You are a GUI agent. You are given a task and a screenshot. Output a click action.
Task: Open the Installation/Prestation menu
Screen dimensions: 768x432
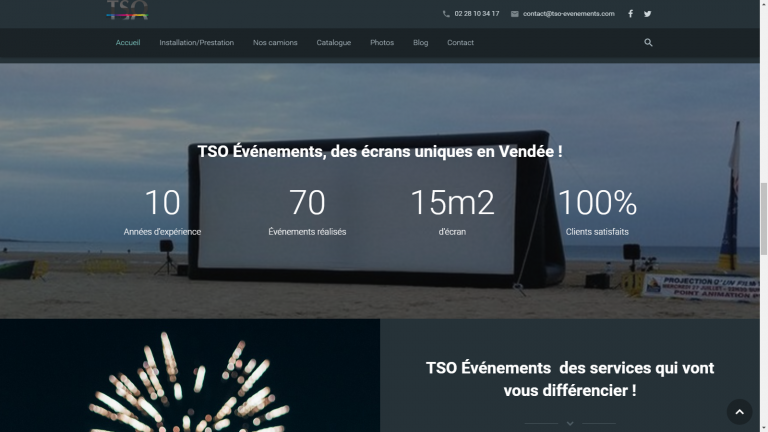196,43
